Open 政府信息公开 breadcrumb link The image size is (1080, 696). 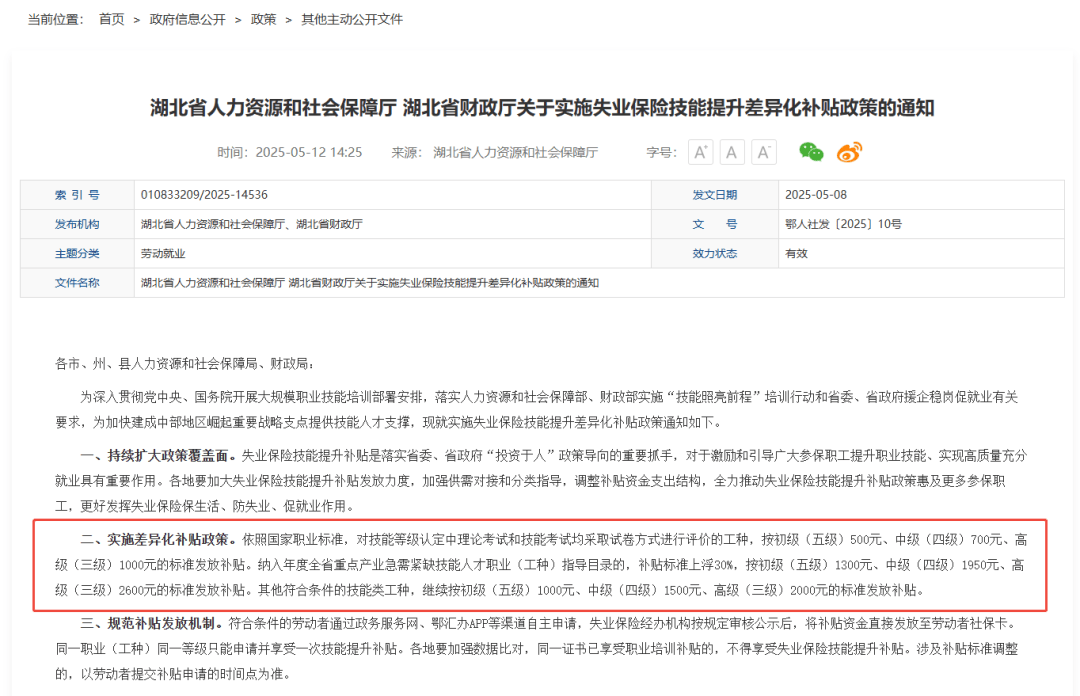187,19
